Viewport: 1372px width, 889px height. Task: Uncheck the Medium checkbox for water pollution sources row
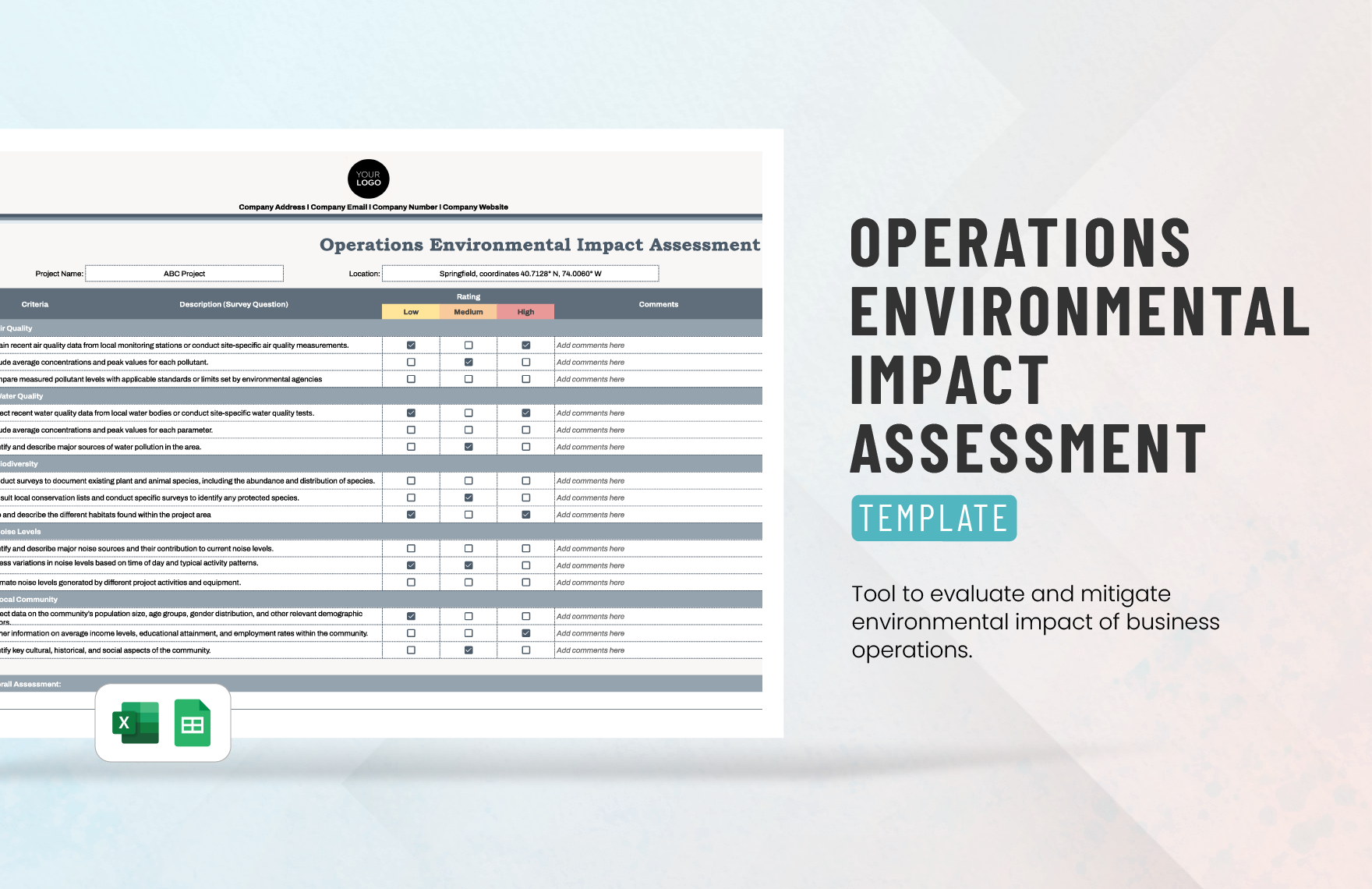[x=469, y=447]
